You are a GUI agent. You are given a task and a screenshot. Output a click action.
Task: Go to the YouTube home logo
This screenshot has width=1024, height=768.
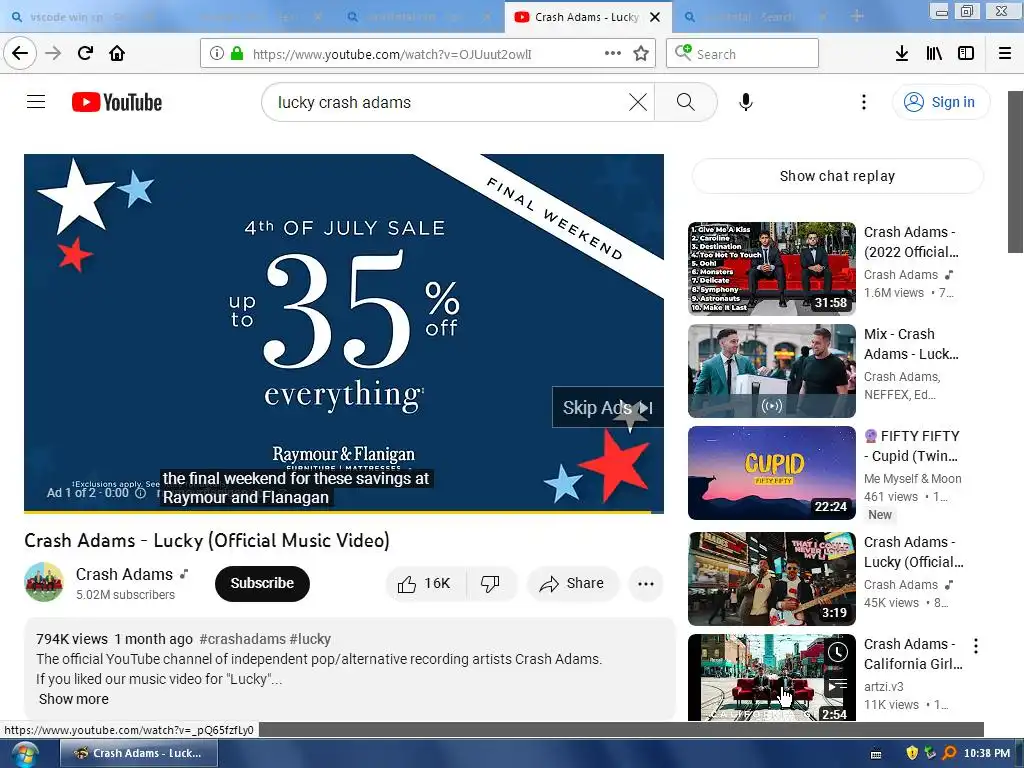click(x=117, y=102)
